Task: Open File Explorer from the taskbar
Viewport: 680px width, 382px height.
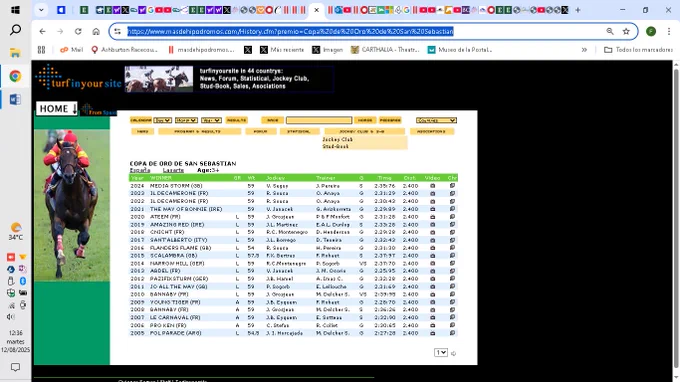Action: [15, 53]
